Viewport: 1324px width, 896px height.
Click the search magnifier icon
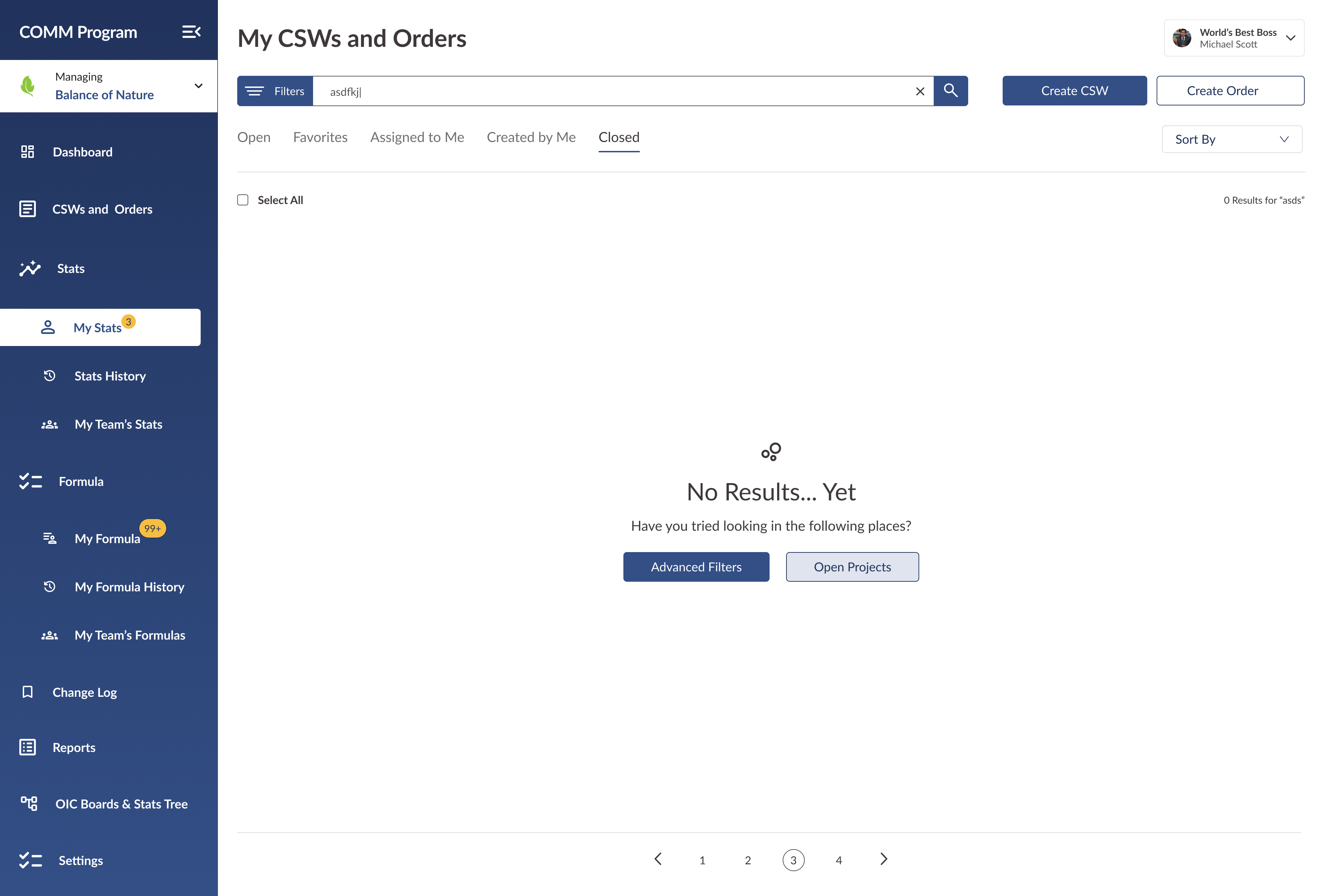[950, 91]
